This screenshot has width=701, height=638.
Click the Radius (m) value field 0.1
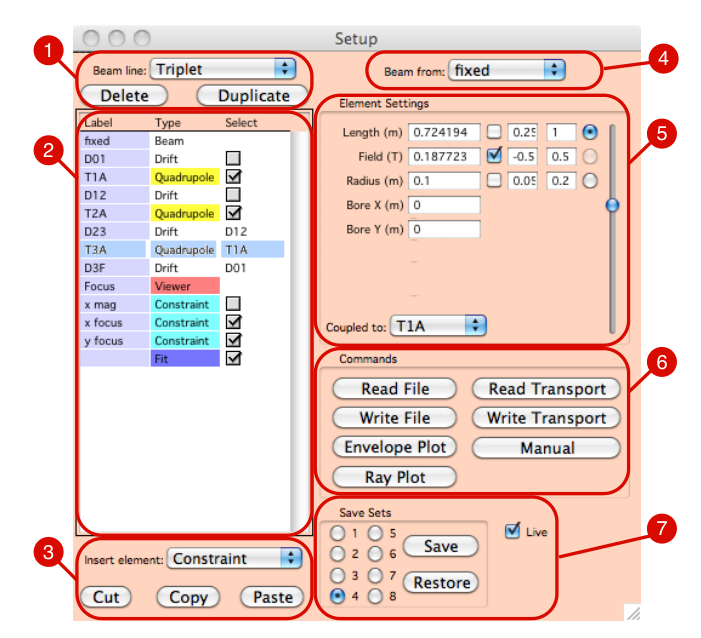coord(444,181)
